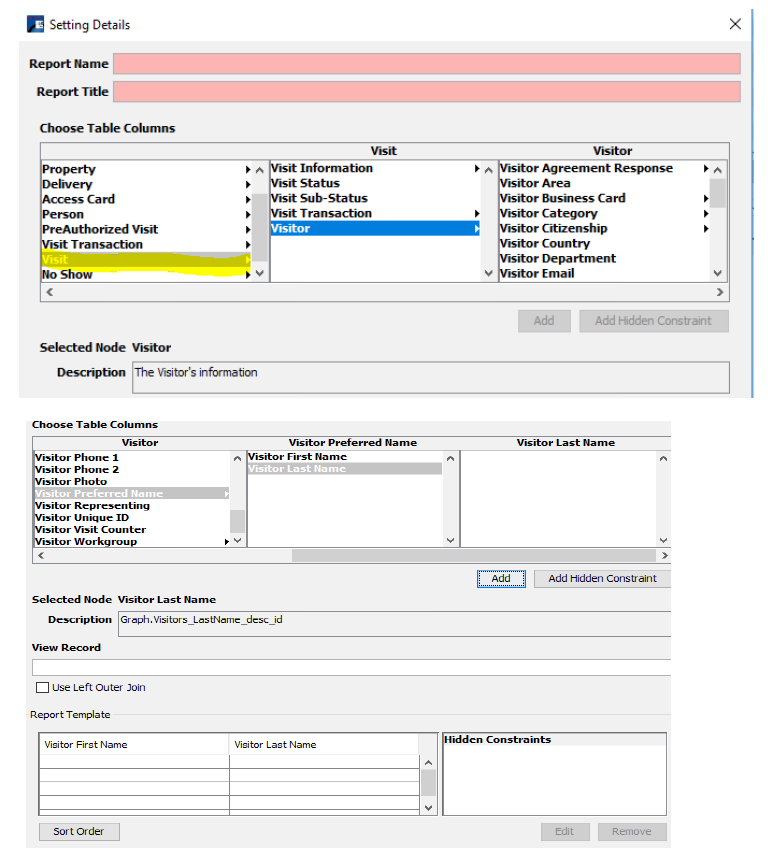Screen dimensions: 768x855
Task: Select Visit Status in Visit column
Action: pos(305,183)
